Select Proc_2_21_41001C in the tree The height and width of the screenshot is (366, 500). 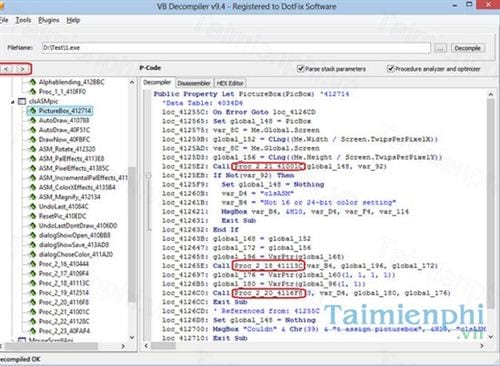(64, 312)
